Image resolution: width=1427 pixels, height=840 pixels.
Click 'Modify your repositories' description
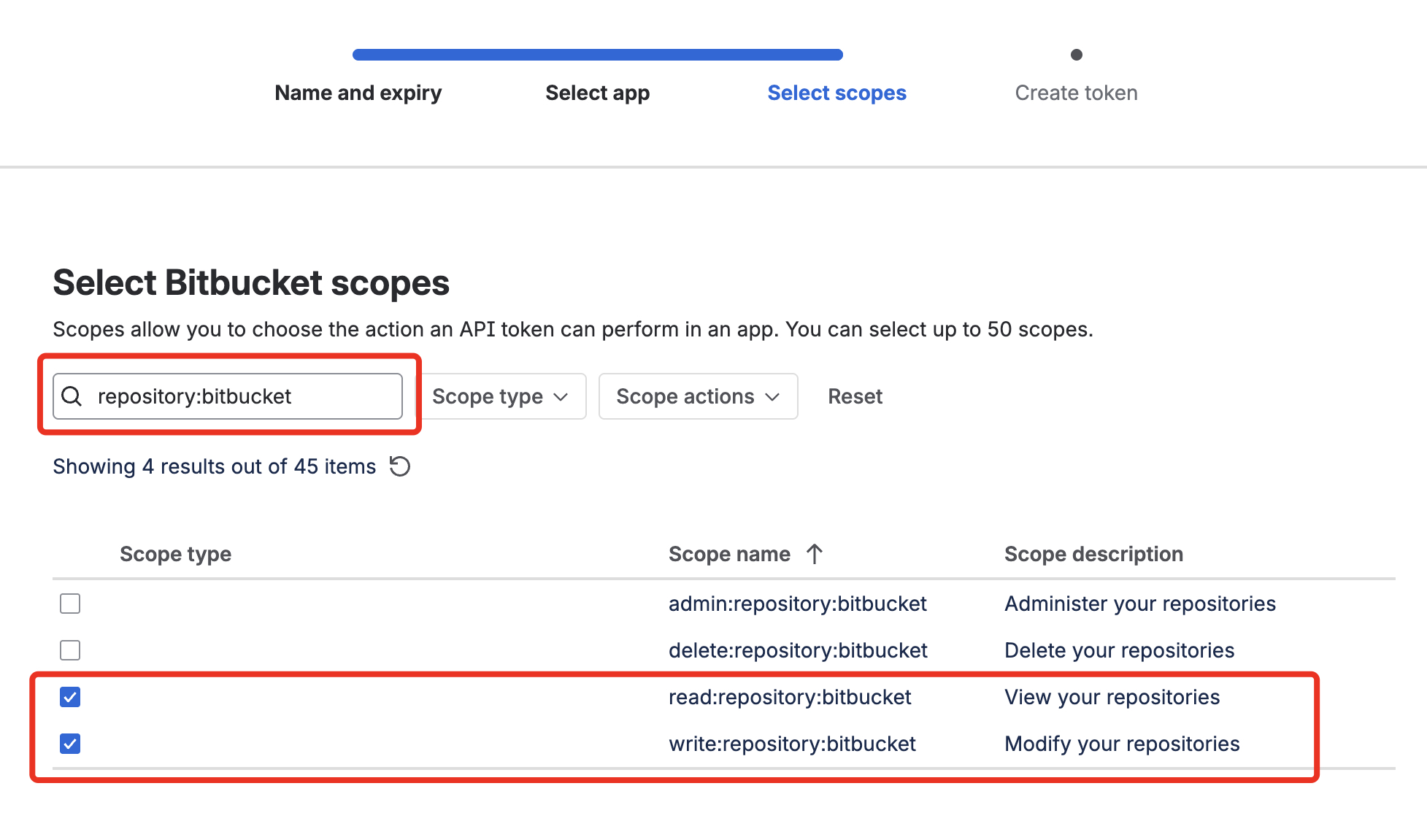point(1123,744)
